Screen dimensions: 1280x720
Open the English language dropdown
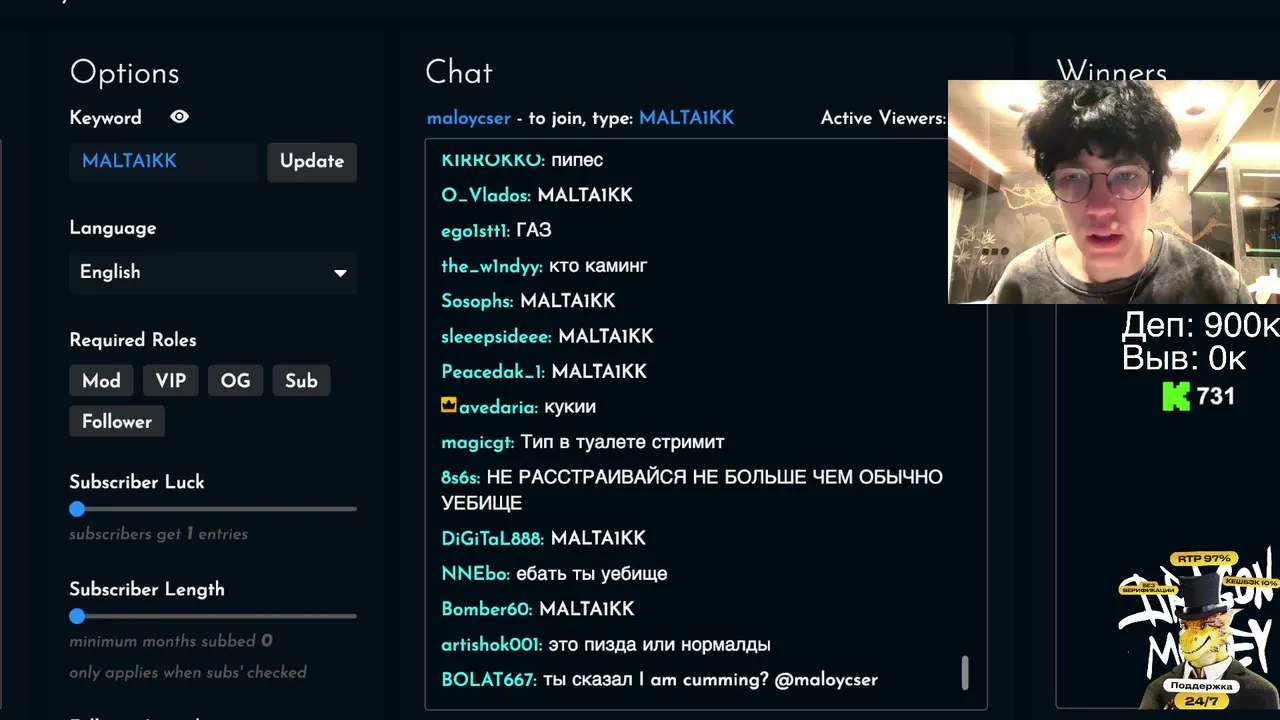point(213,272)
